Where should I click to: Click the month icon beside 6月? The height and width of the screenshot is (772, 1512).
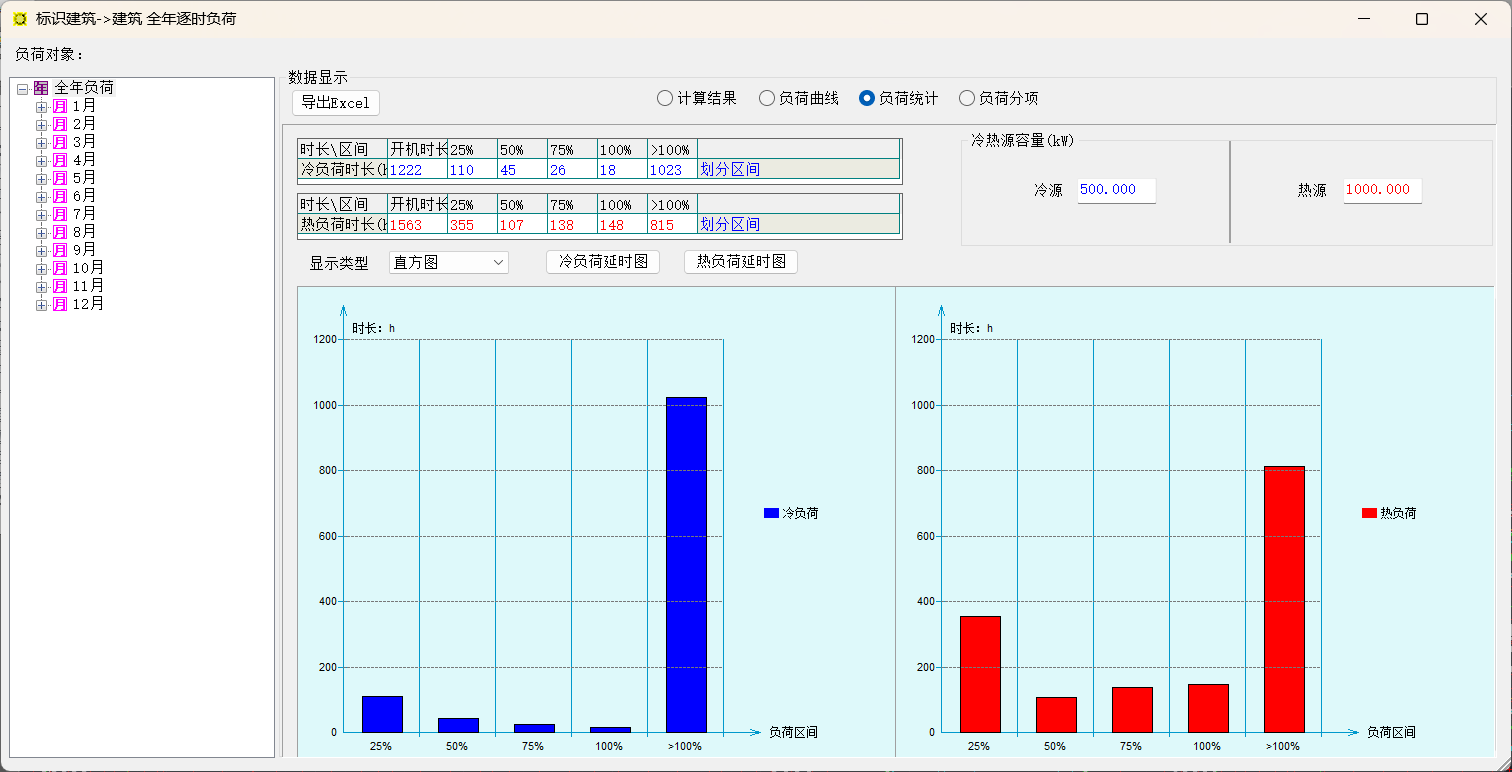[x=60, y=196]
